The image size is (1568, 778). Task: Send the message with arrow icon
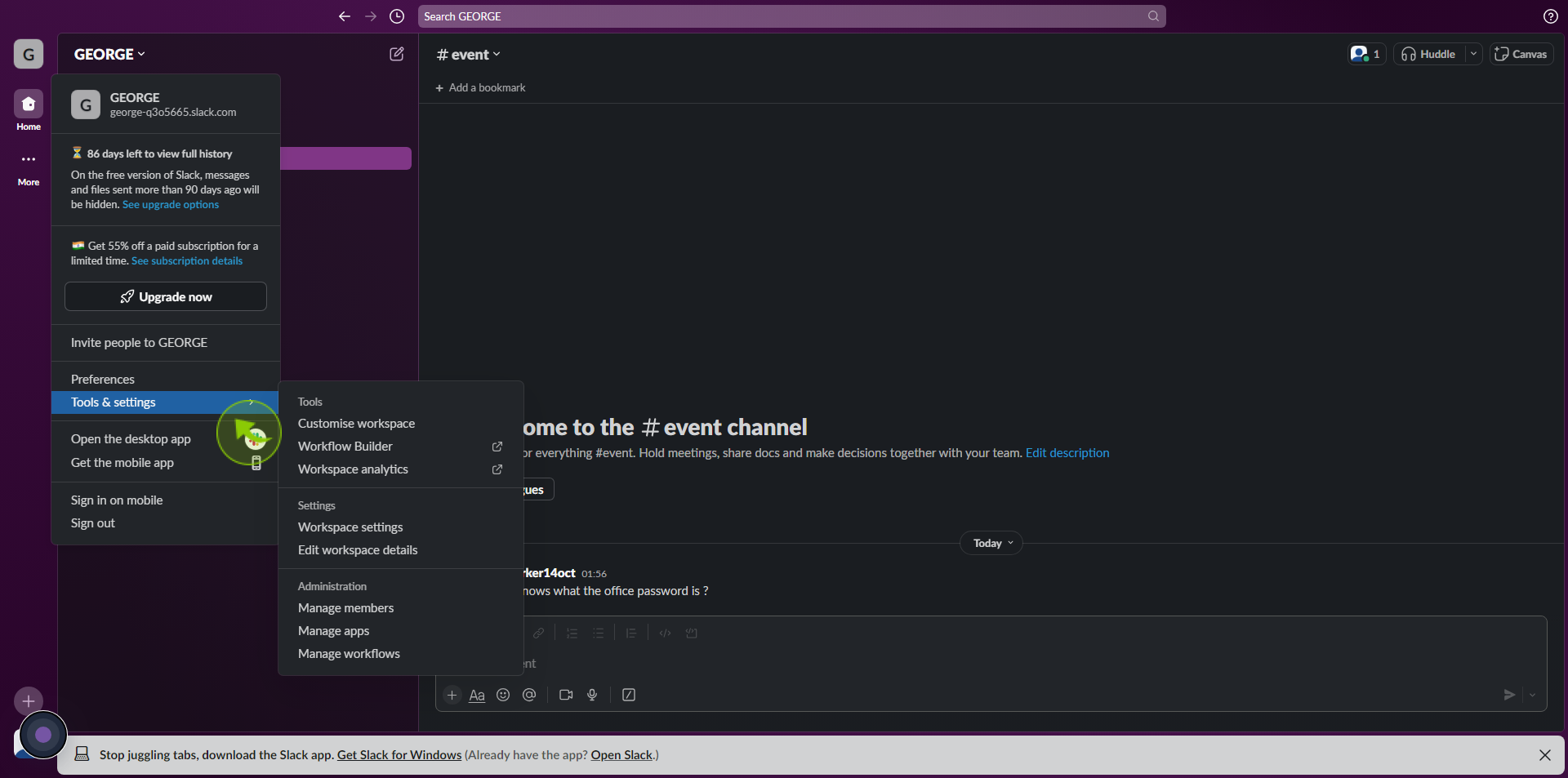pos(1509,695)
